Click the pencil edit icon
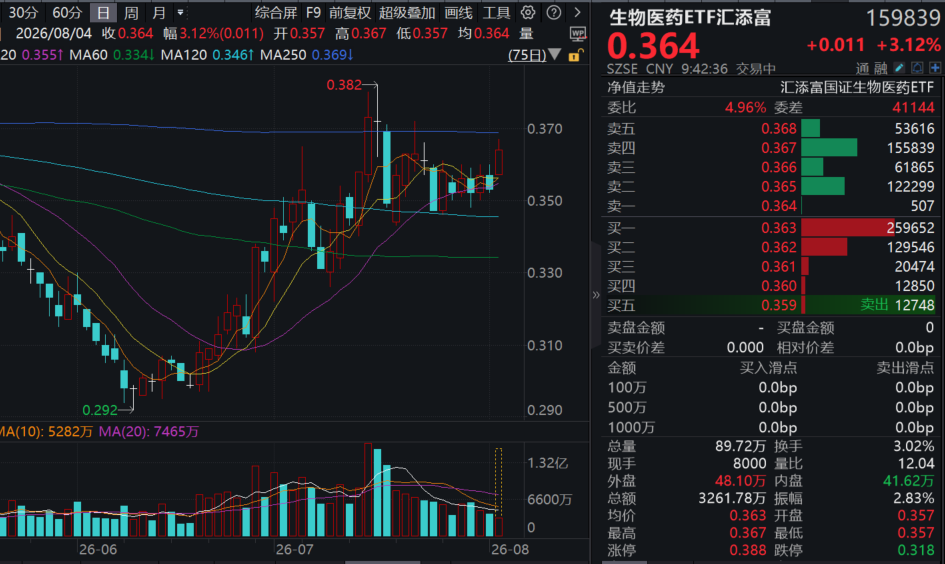The height and width of the screenshot is (564, 945). click(899, 67)
